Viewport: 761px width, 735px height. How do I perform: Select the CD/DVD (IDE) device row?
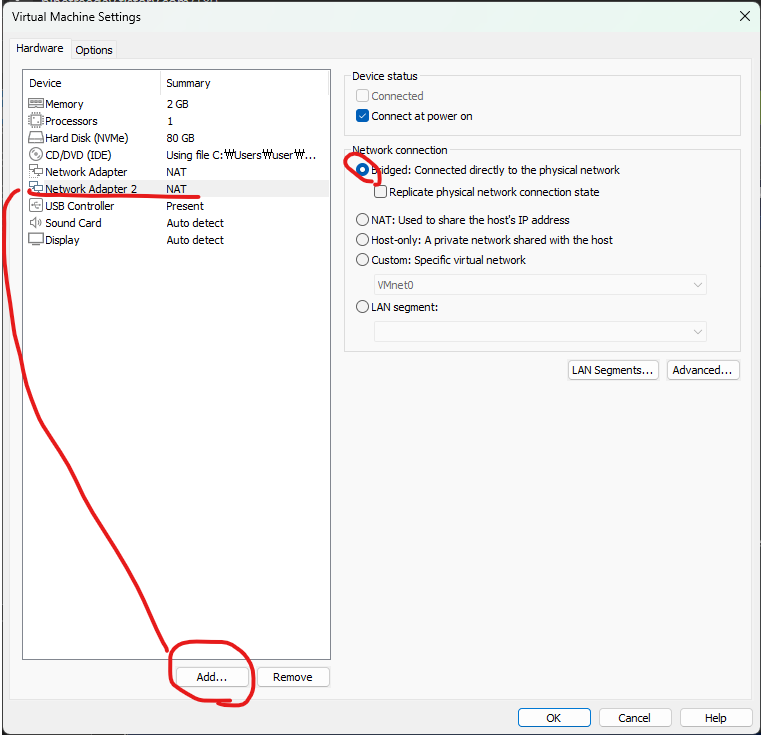coord(178,154)
